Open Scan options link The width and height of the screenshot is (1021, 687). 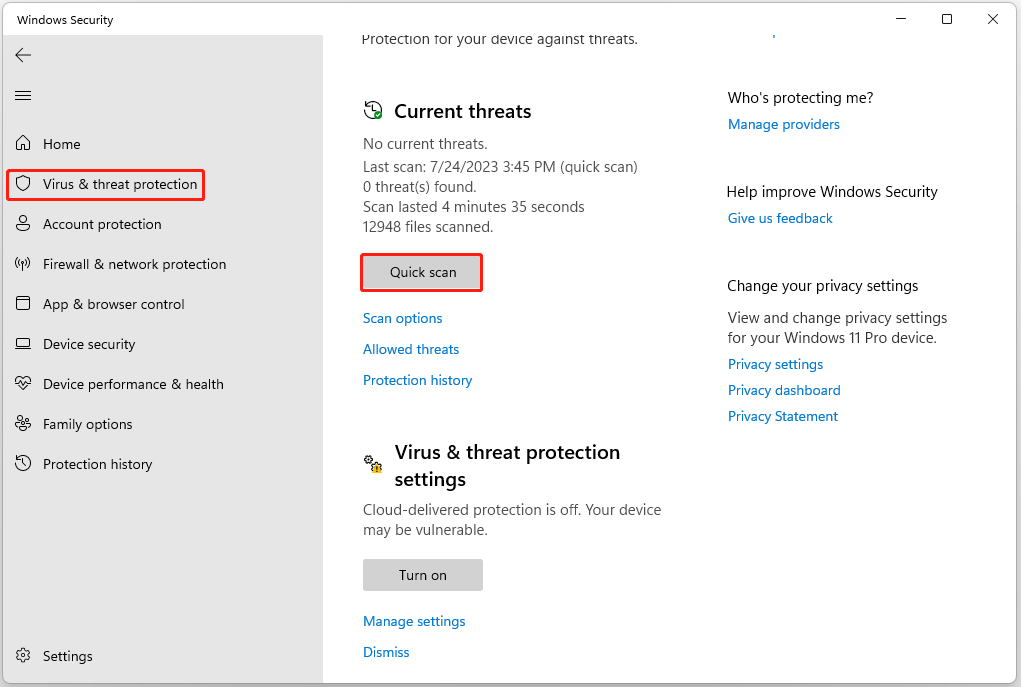[402, 318]
